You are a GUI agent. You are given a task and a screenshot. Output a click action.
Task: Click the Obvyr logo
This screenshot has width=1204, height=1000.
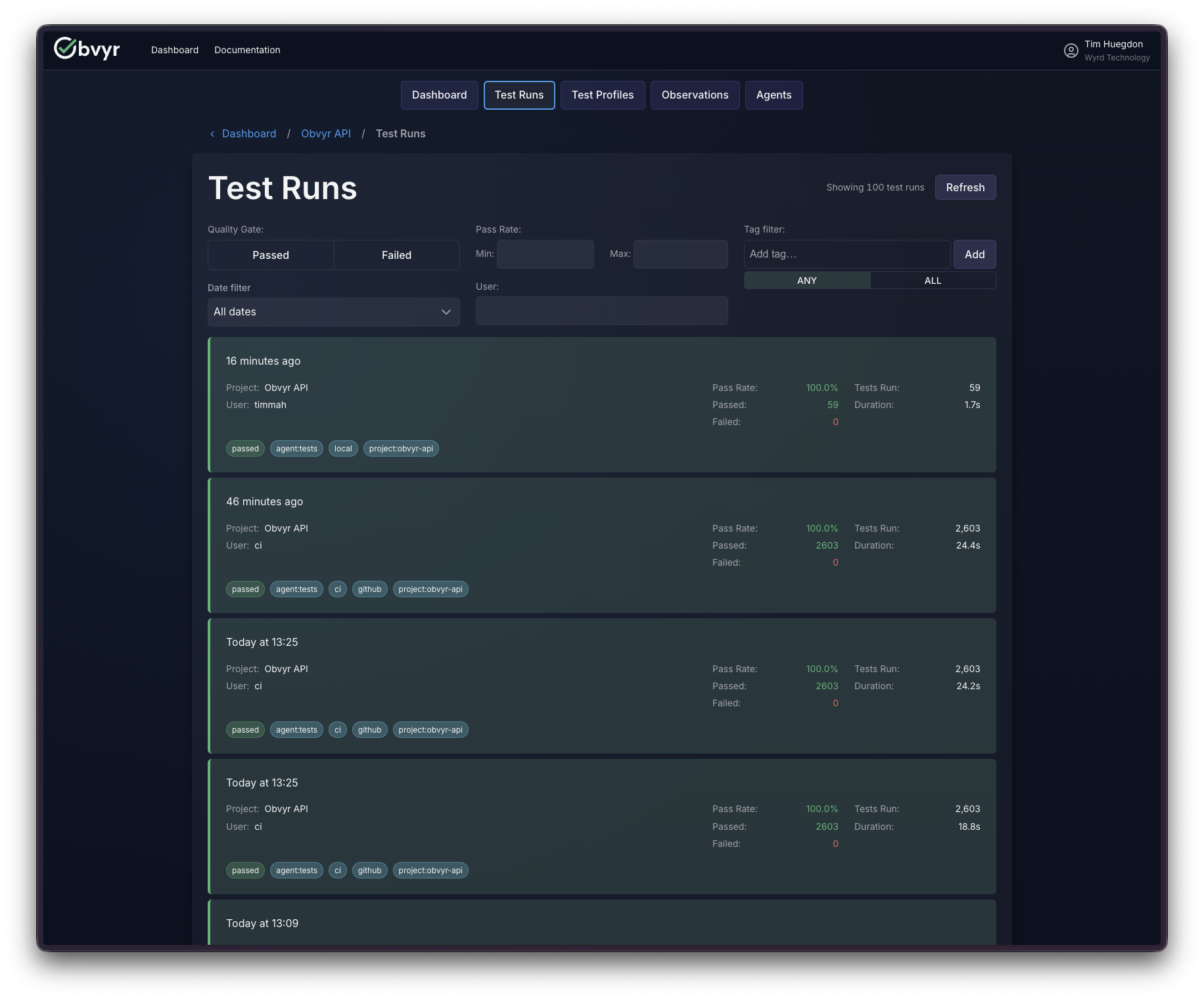pyautogui.click(x=87, y=49)
